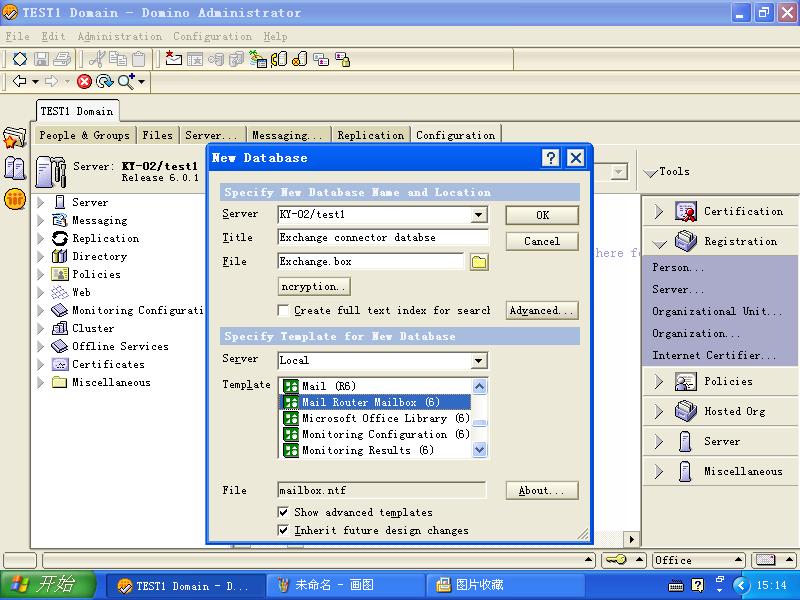Click Internet Certifier in Registration tools
This screenshot has width=800, height=600.
click(x=714, y=355)
